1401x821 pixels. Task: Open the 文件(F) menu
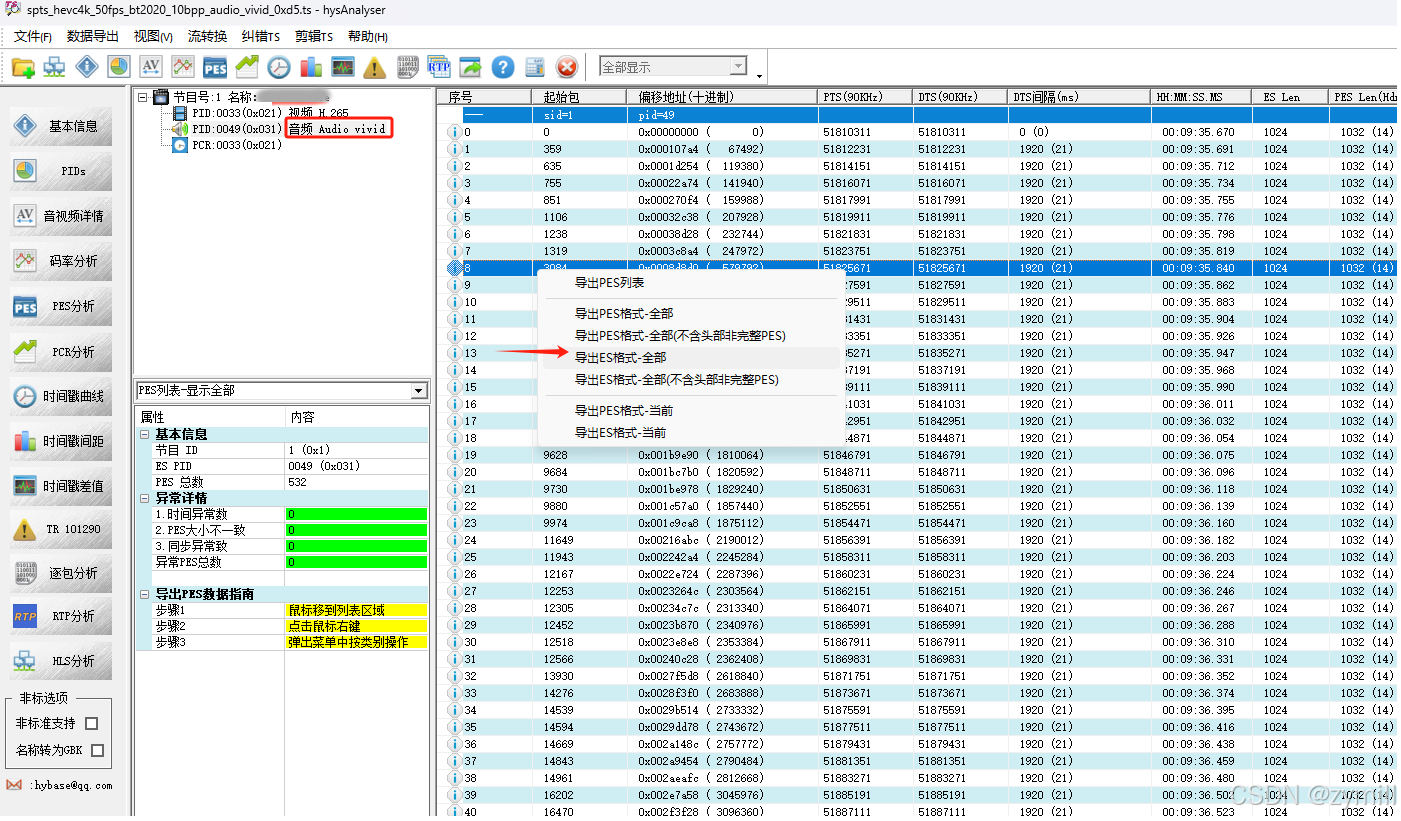32,37
